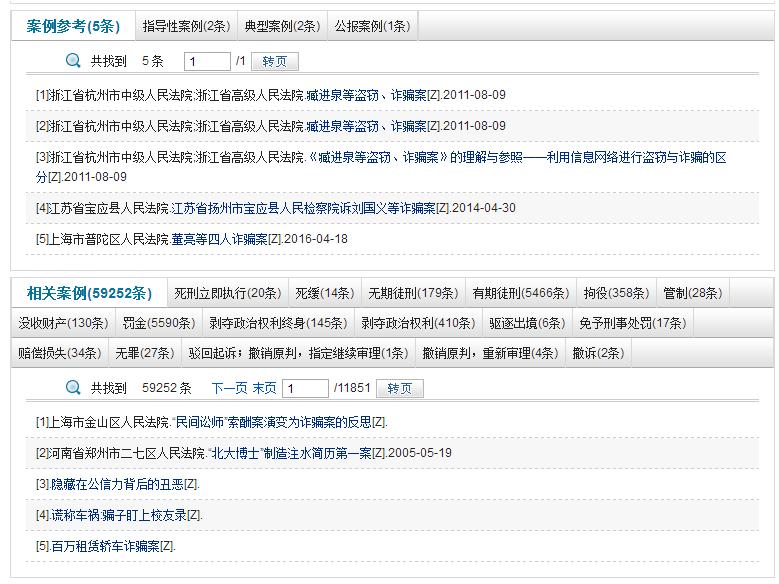
Task: Filter by 剥夺政治权利(410条)
Action: (418, 323)
